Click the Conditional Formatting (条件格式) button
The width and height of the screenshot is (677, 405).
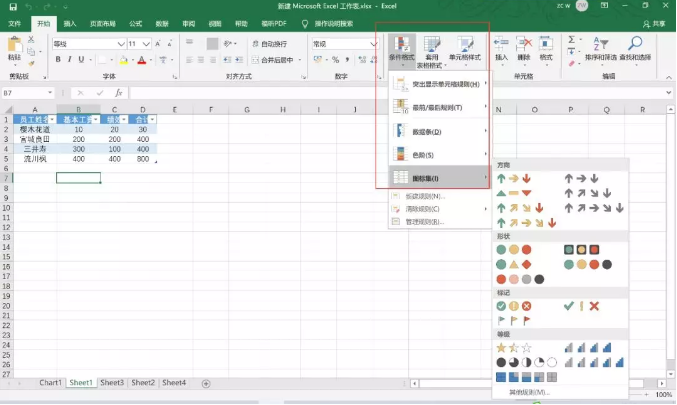402,52
